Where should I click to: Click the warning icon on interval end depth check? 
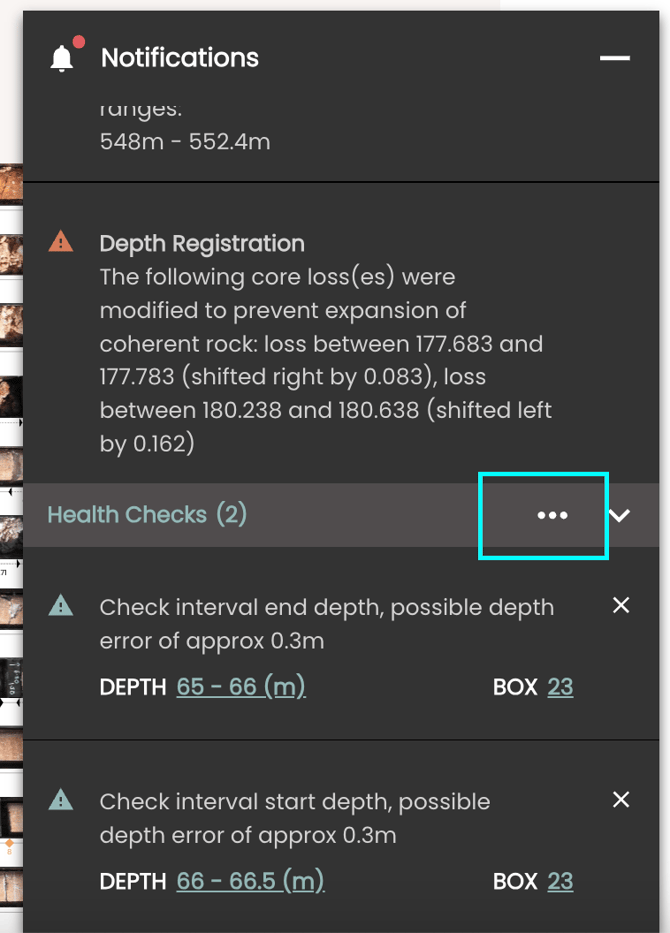click(x=60, y=606)
